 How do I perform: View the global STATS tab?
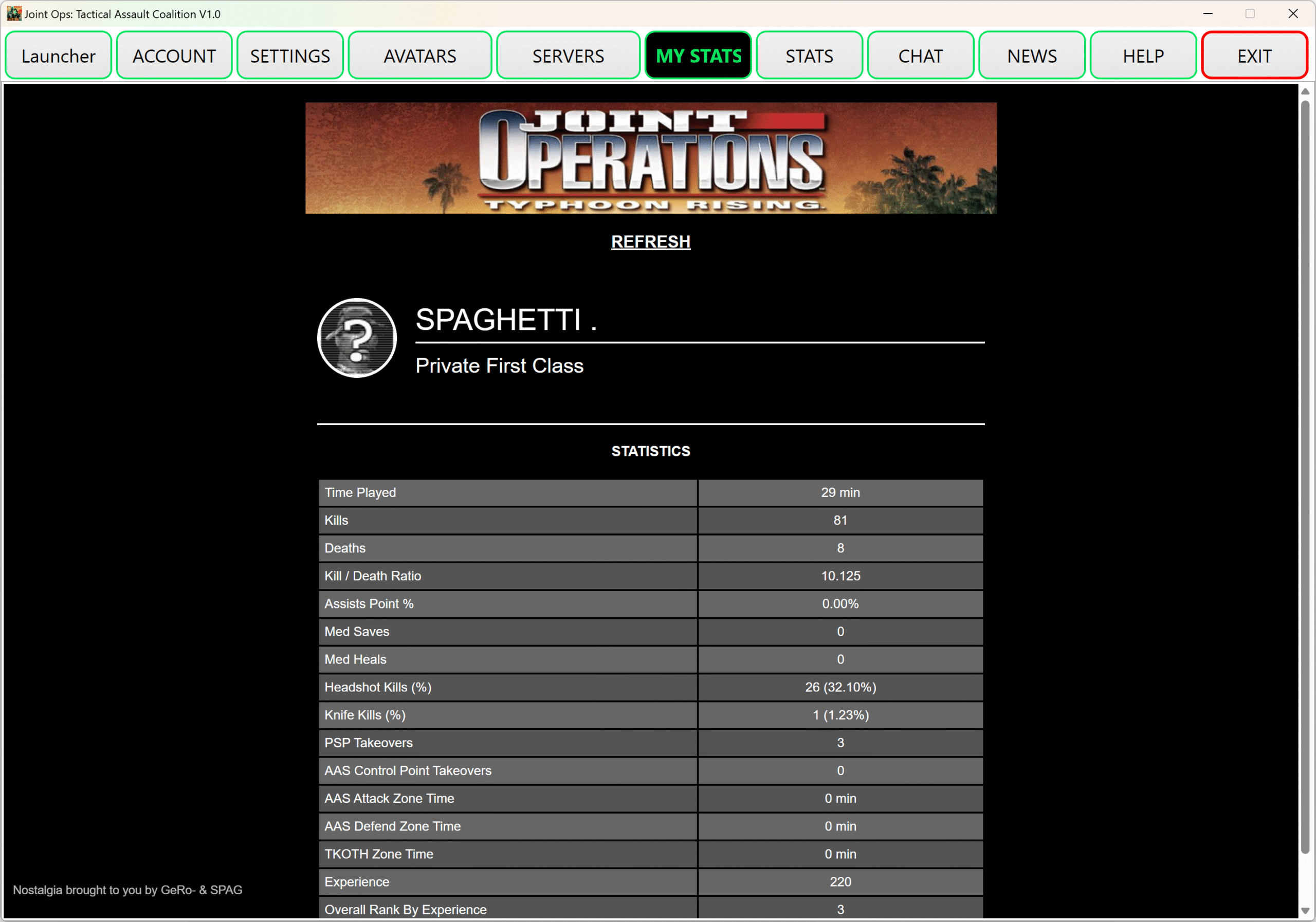[x=809, y=56]
